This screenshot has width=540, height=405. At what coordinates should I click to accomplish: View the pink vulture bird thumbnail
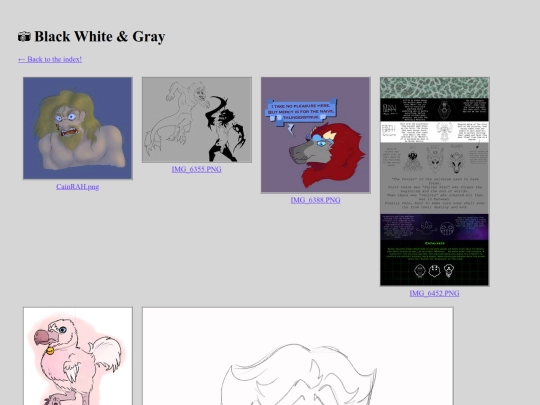point(77,356)
